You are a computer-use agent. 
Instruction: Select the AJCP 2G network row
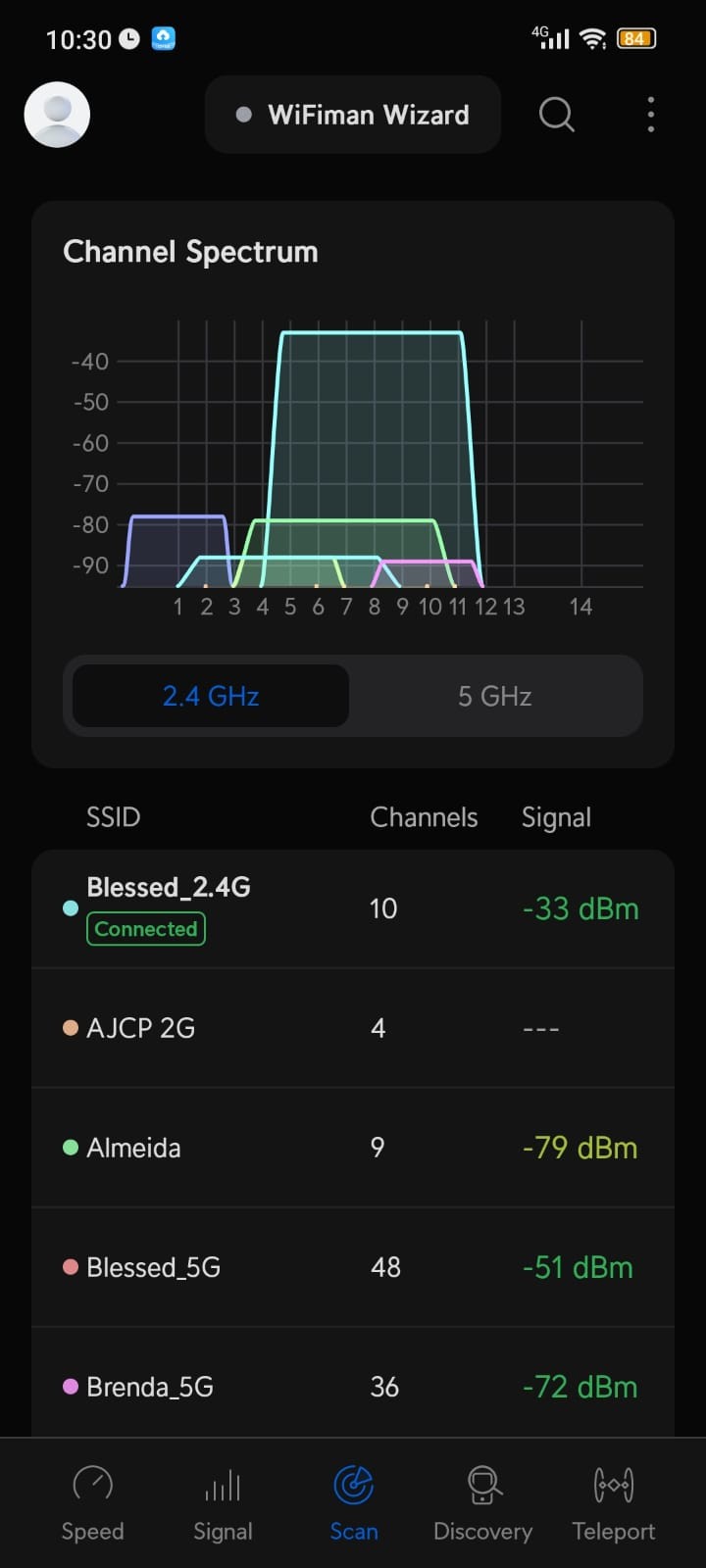point(353,1028)
